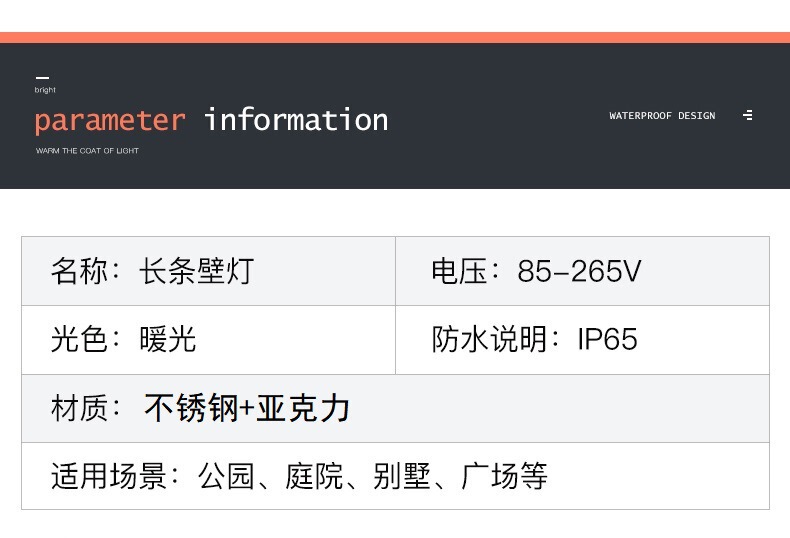Select the "暖光" value text
This screenshot has width=790, height=538.
[x=167, y=339]
